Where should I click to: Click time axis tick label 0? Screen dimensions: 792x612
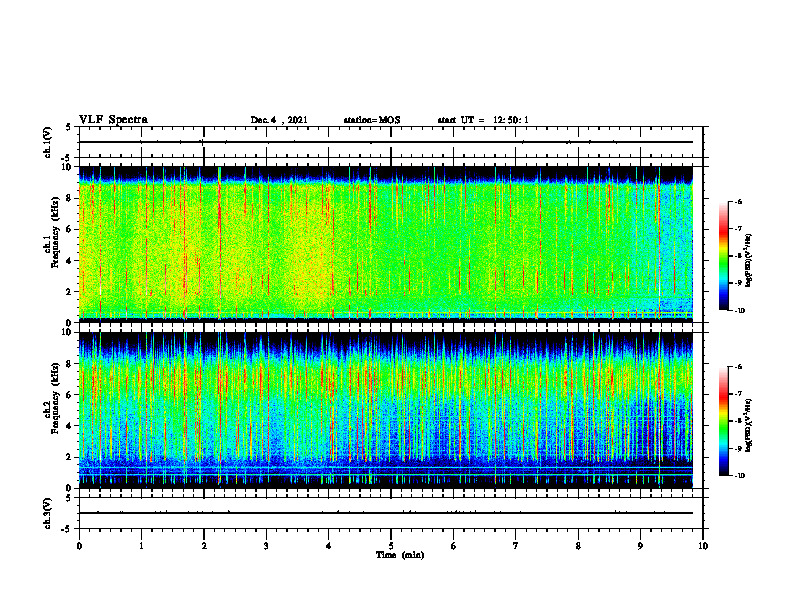[x=79, y=546]
